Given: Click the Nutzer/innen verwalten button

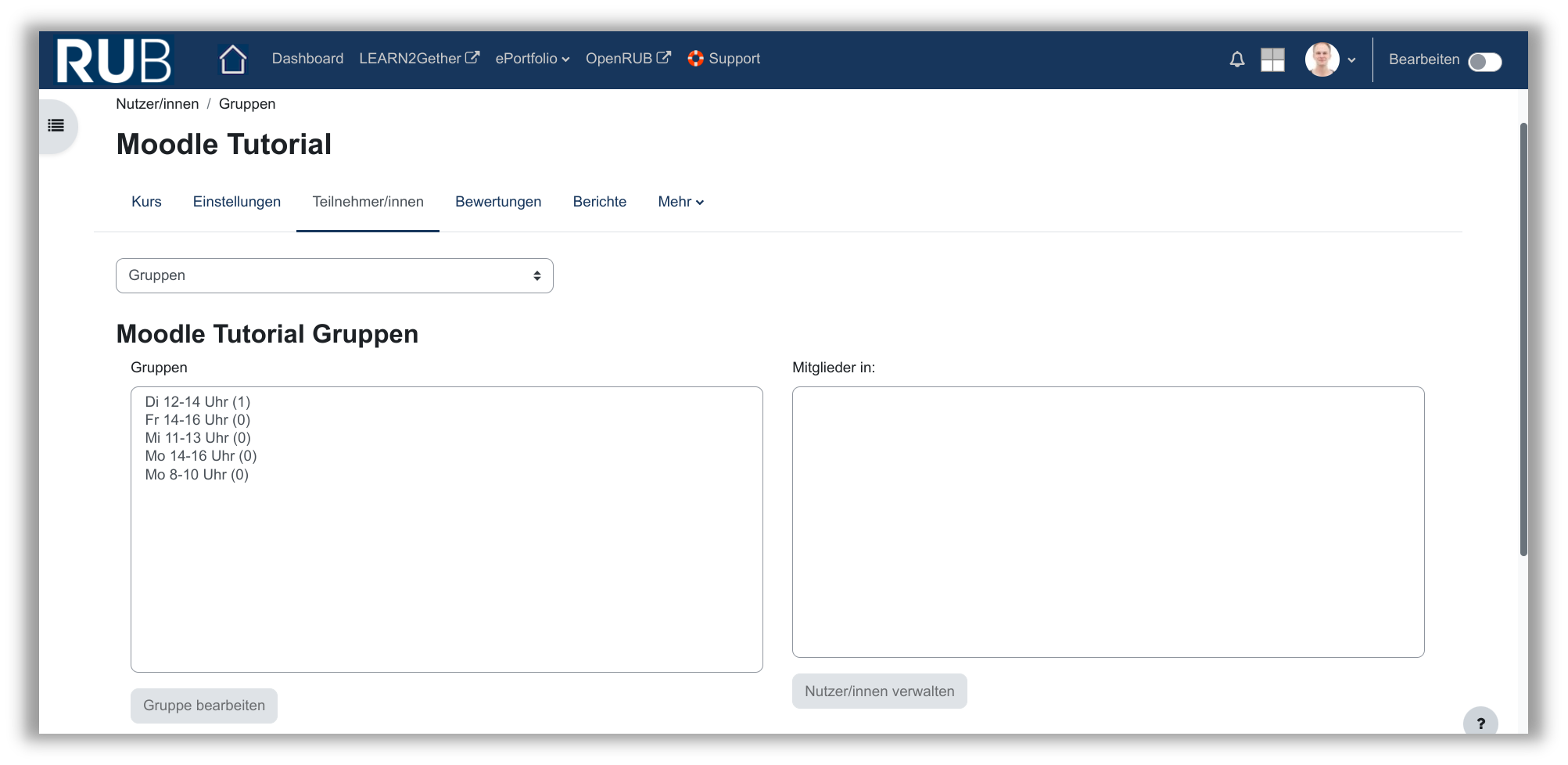Looking at the screenshot, I should point(879,691).
